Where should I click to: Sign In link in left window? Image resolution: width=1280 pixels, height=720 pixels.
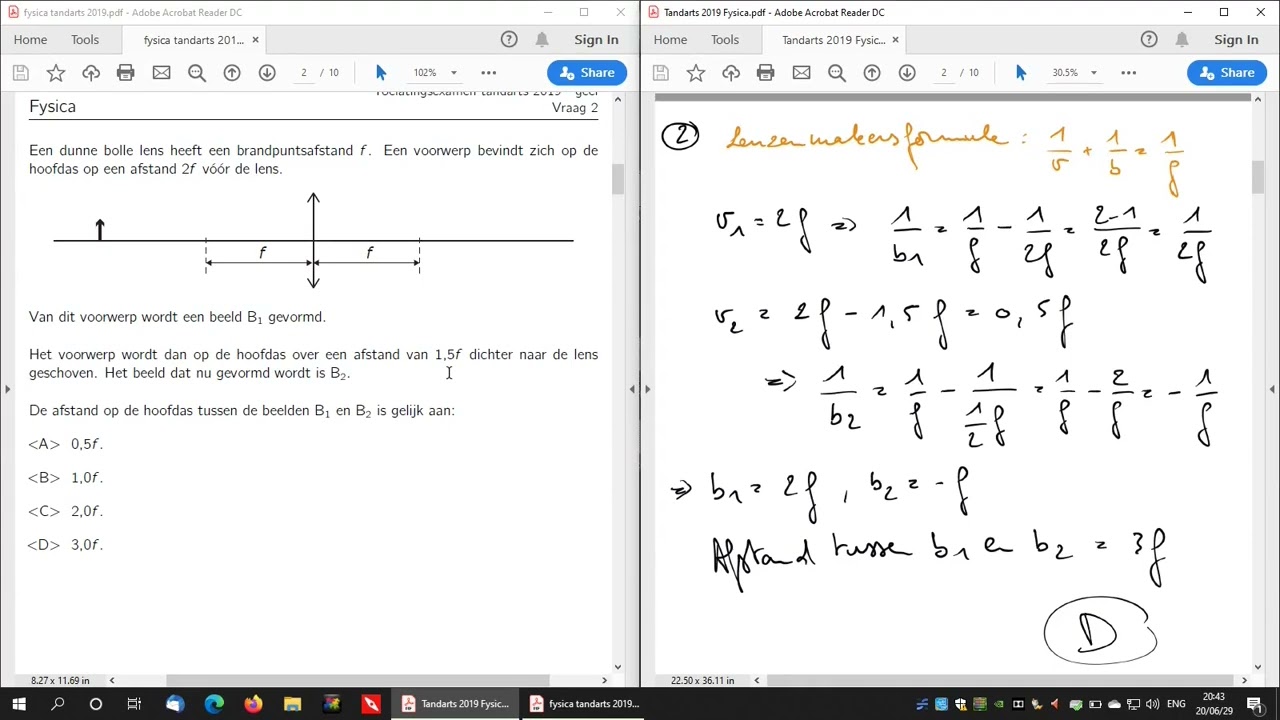click(596, 40)
